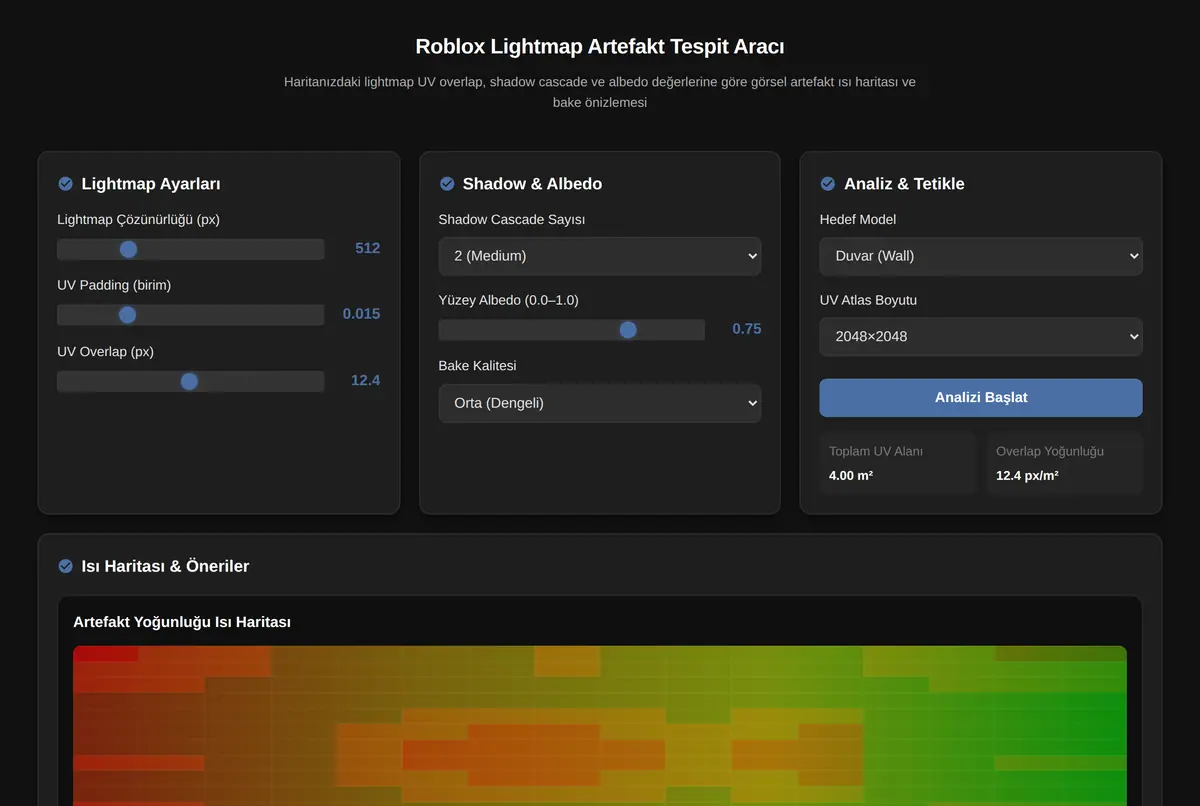
Task: Click the UV overlap value 12.4
Action: (x=365, y=380)
